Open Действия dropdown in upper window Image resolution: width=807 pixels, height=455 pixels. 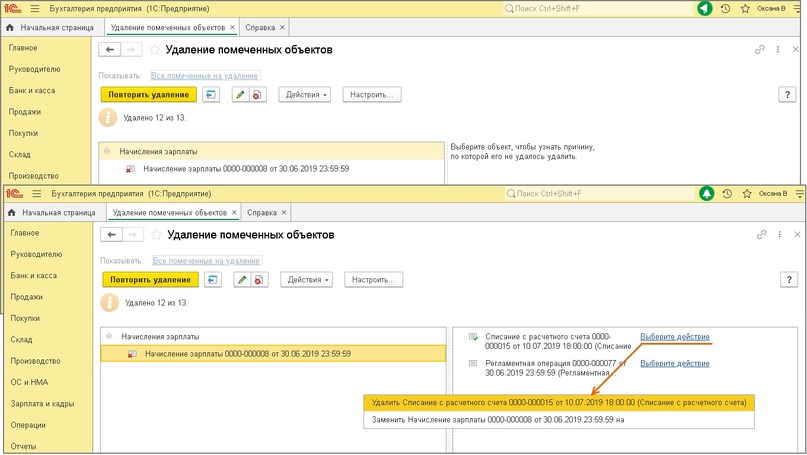[x=305, y=95]
